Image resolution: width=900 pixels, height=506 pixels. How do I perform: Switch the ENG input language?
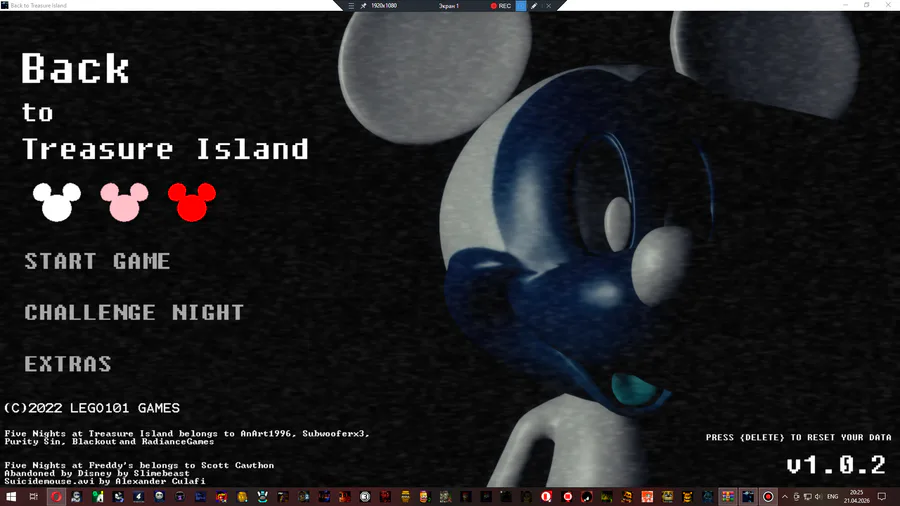pyautogui.click(x=833, y=497)
